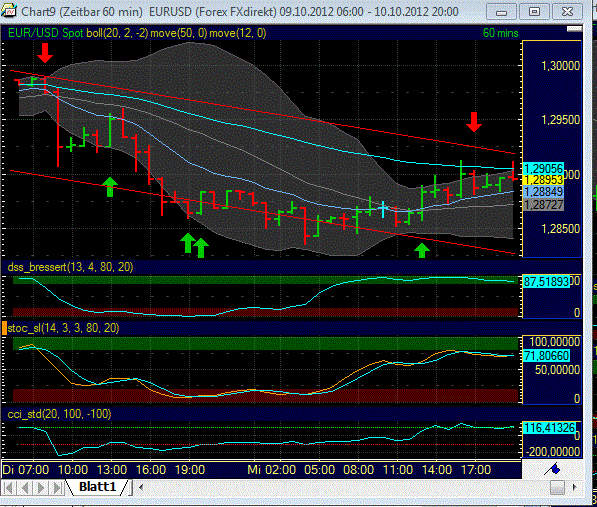Go to the first sheet with the start arrow
This screenshot has width=597, height=507.
9,488
